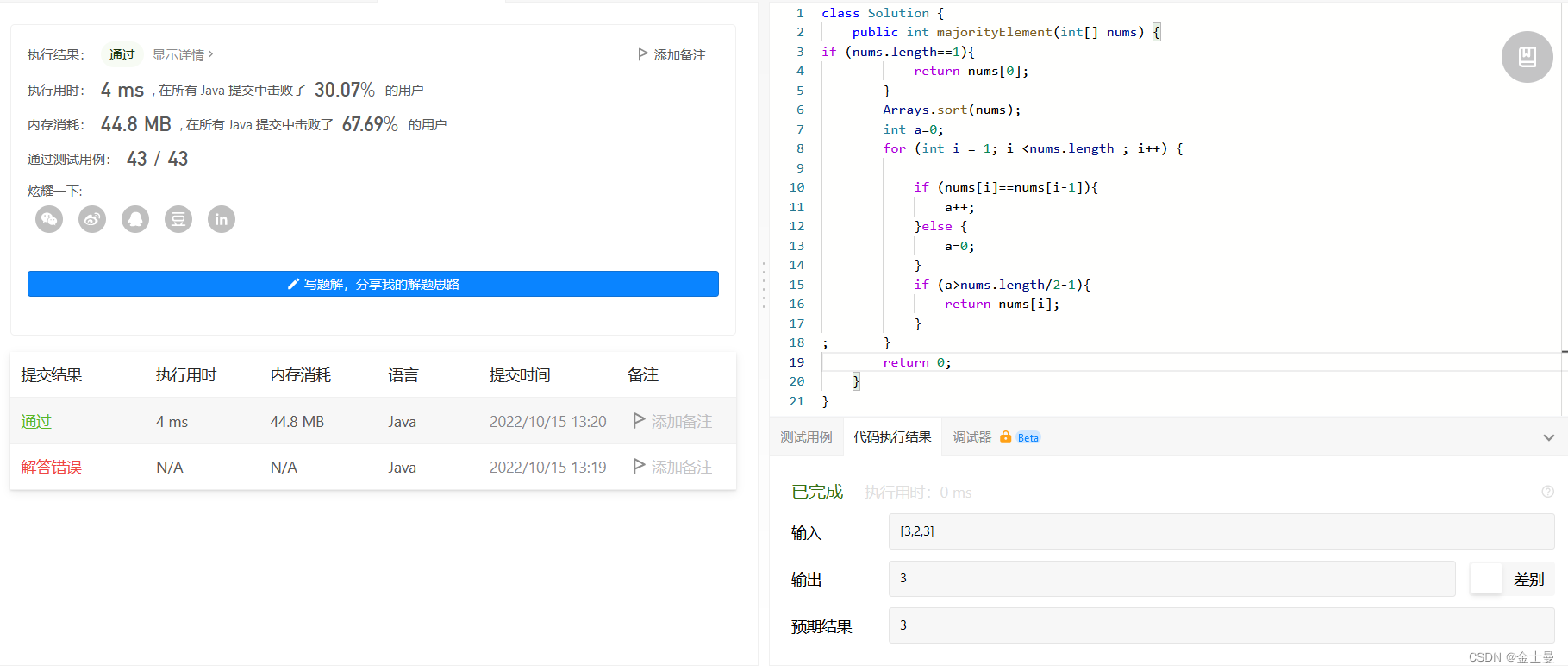Screen dimensions: 1568x672
Task: Share result via LinkedIn icon
Action: [x=222, y=219]
